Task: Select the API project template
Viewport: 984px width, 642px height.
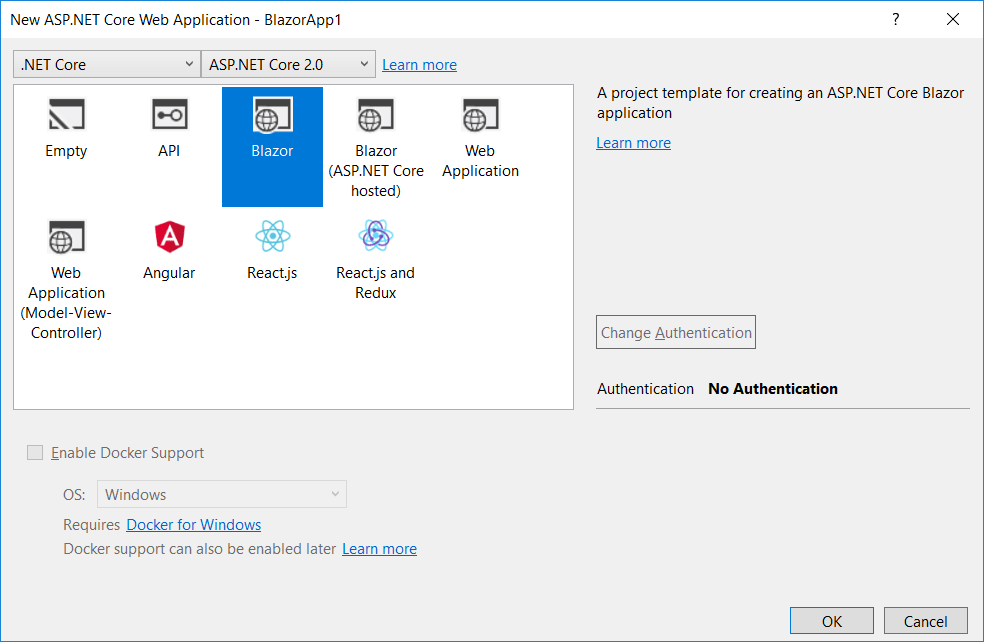Action: point(168,120)
